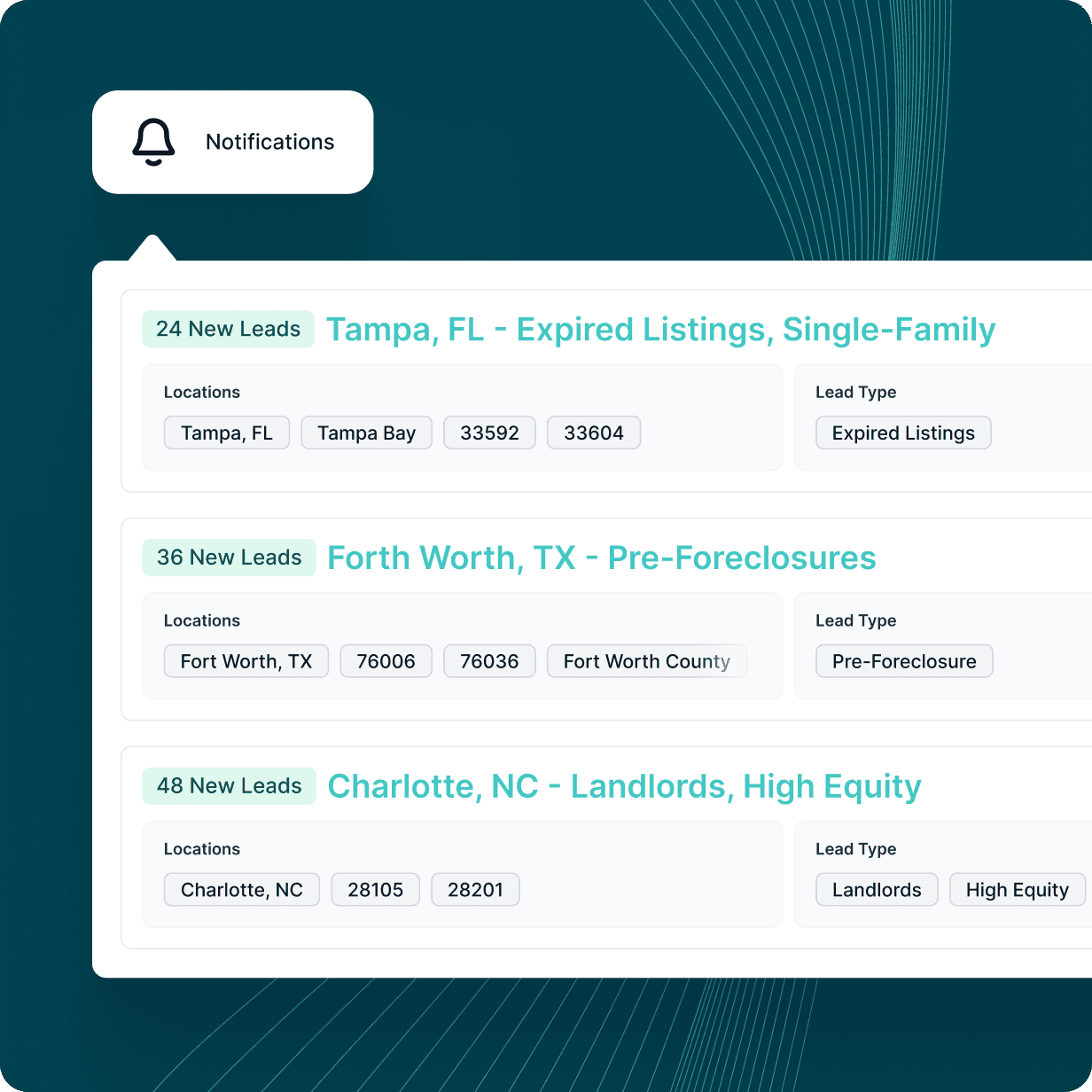
Task: Click the 36 New Leads badge
Action: [229, 558]
